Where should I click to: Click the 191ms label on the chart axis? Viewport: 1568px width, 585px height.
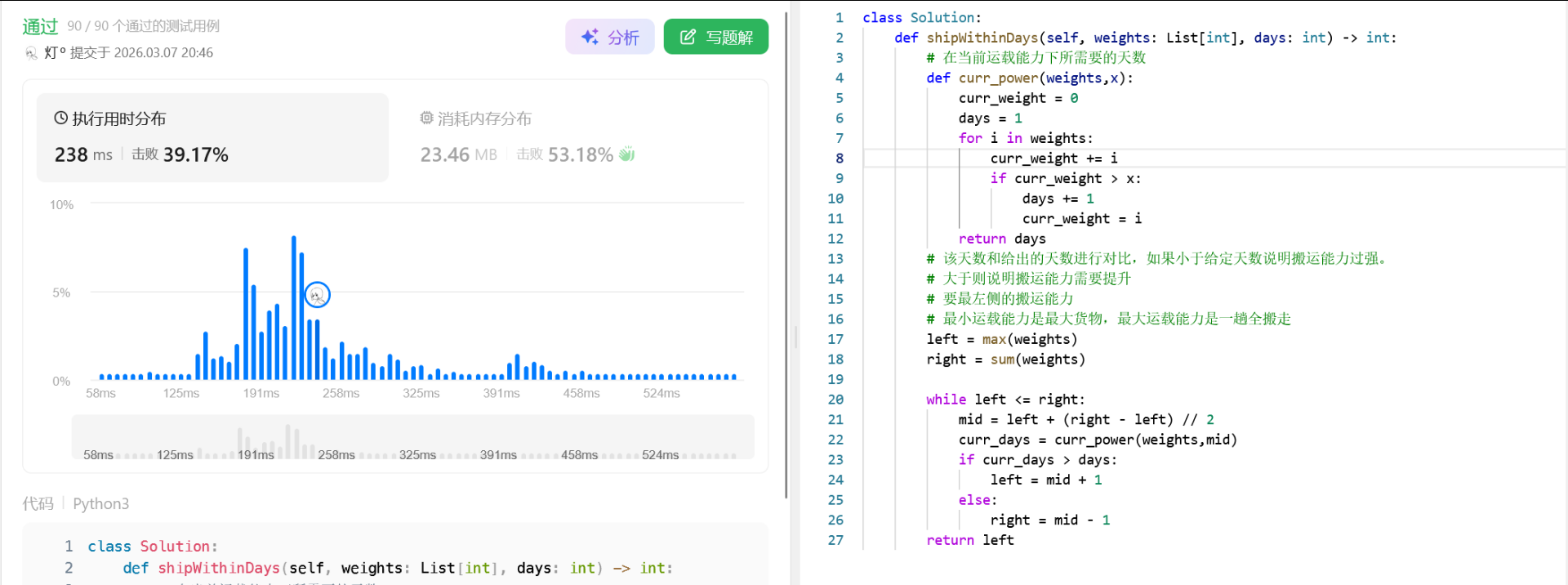[x=261, y=394]
